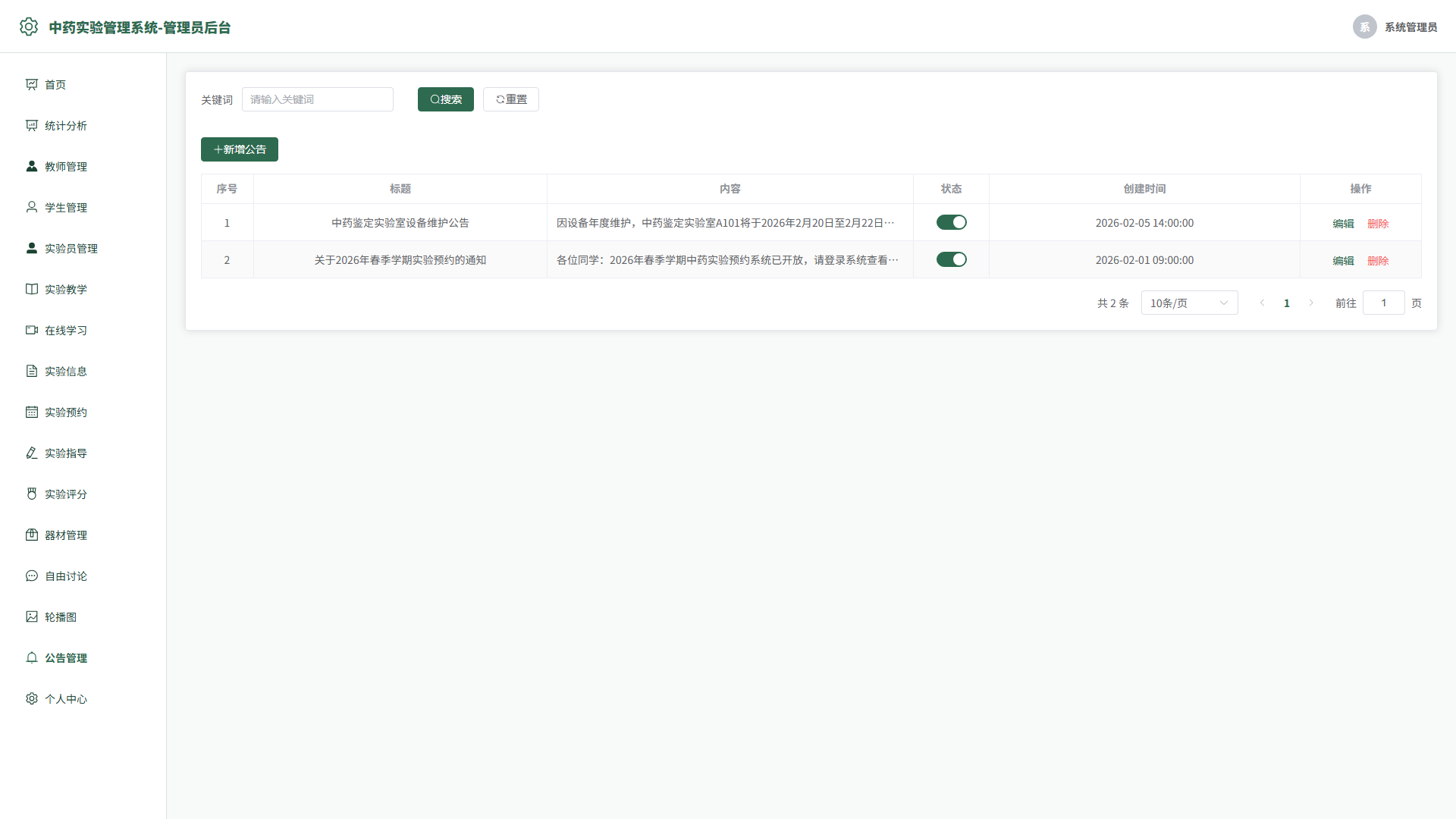Click the 实验预约 calendar icon
Image resolution: width=1456 pixels, height=819 pixels.
point(32,412)
